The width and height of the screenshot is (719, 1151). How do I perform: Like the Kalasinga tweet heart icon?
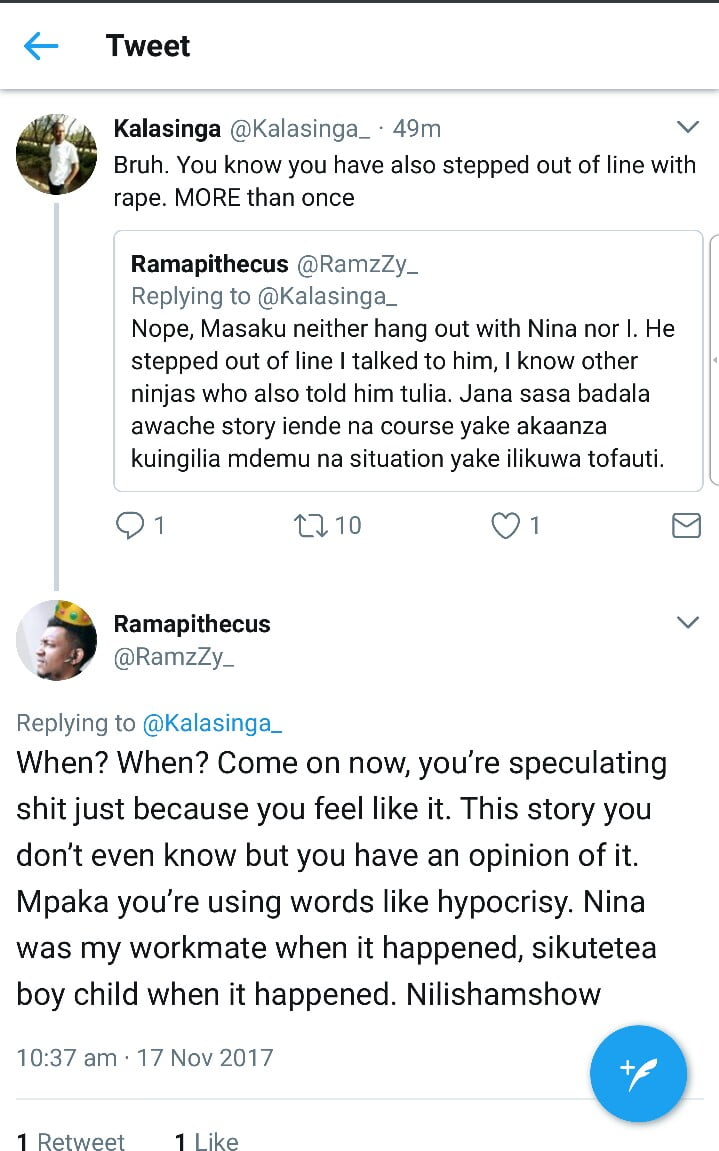pyautogui.click(x=507, y=525)
